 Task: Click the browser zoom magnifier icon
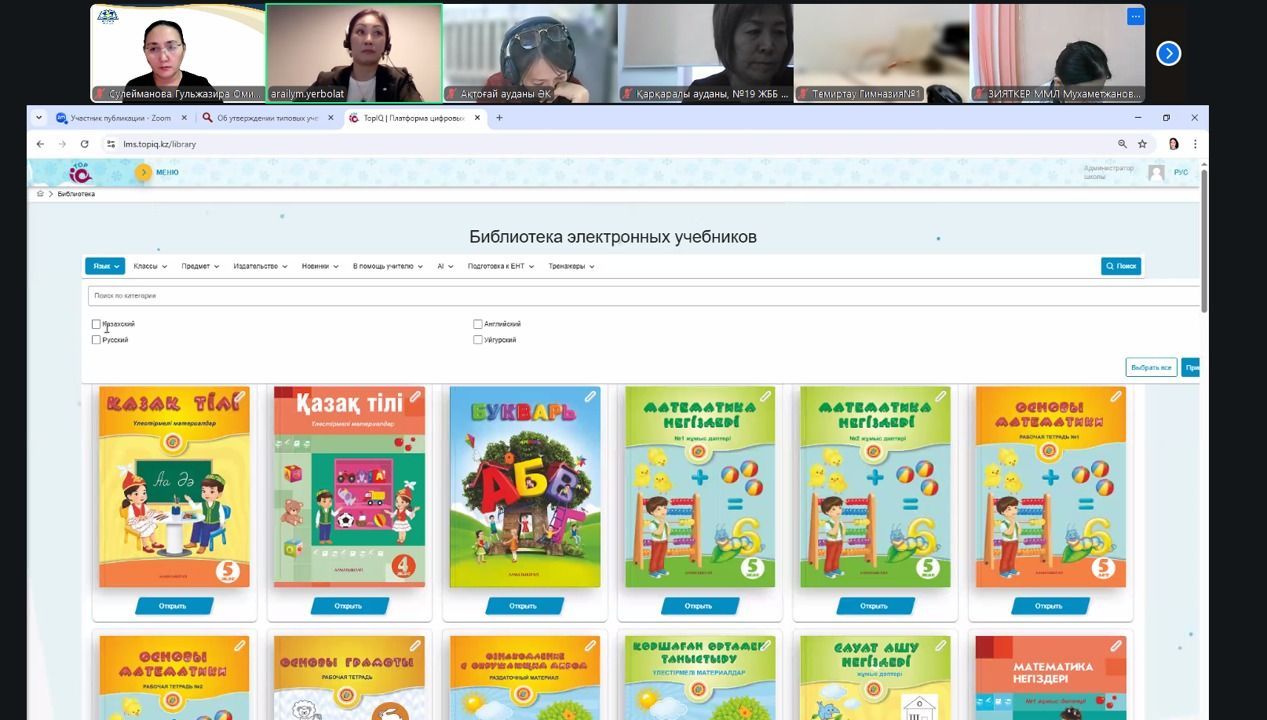1122,144
